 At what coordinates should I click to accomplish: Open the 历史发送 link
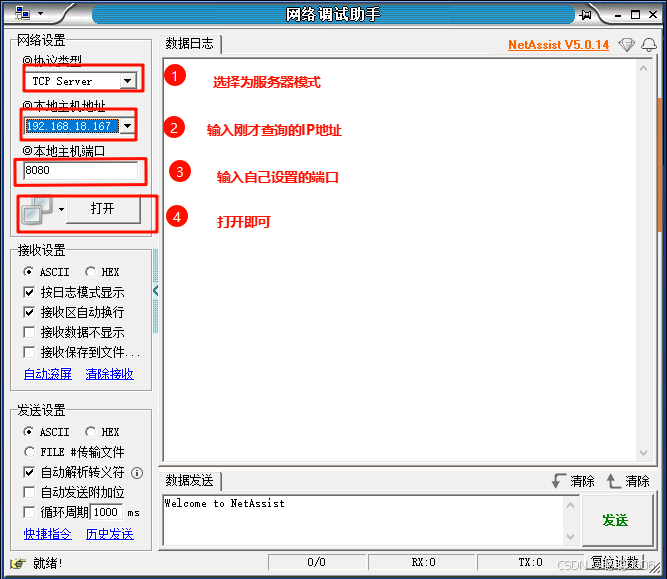pyautogui.click(x=110, y=534)
